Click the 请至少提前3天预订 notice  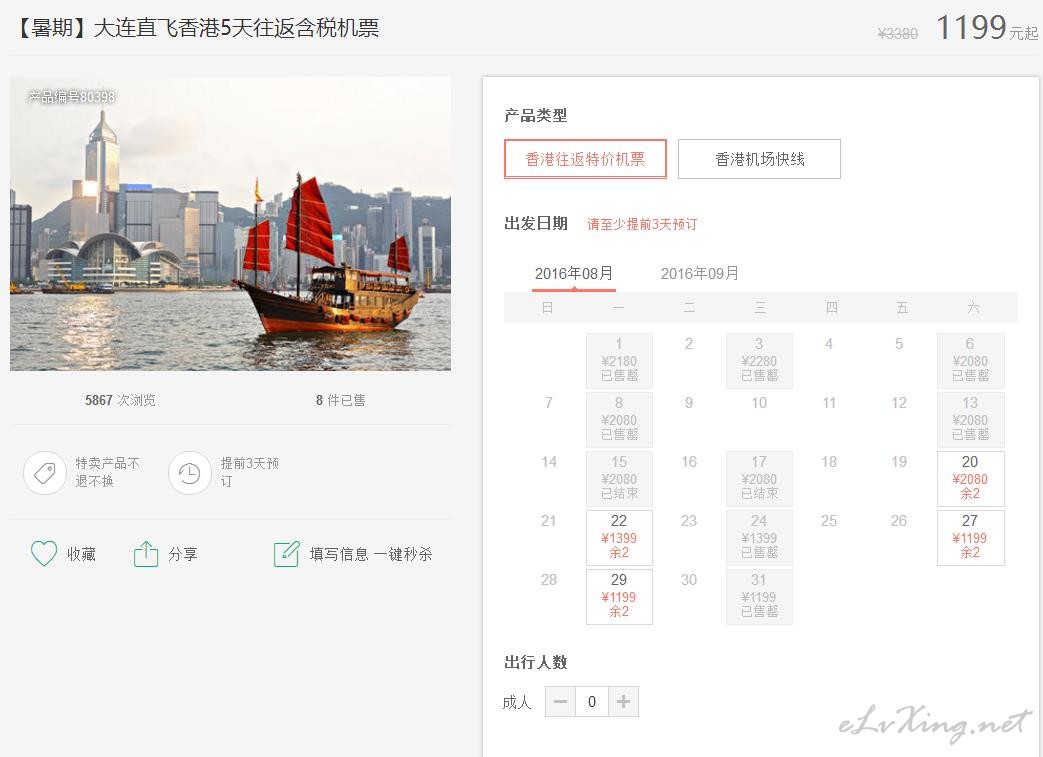coord(642,224)
